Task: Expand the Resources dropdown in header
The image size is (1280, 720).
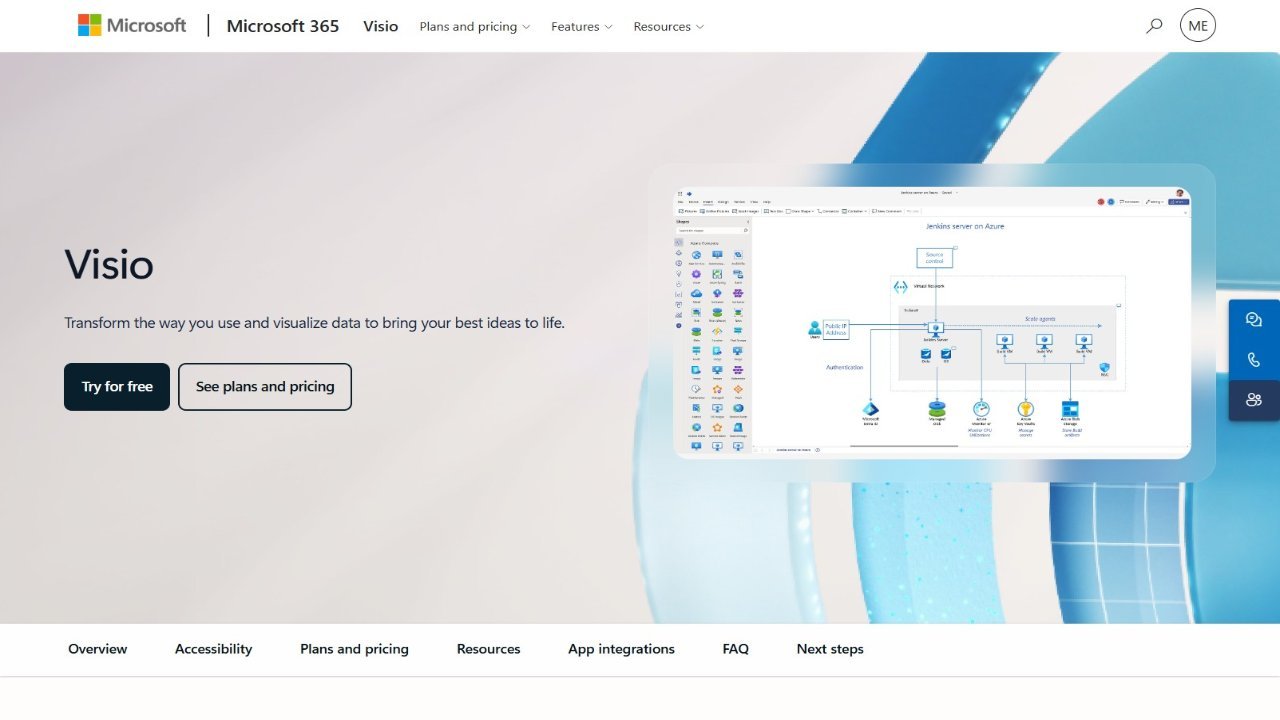Action: 669,27
